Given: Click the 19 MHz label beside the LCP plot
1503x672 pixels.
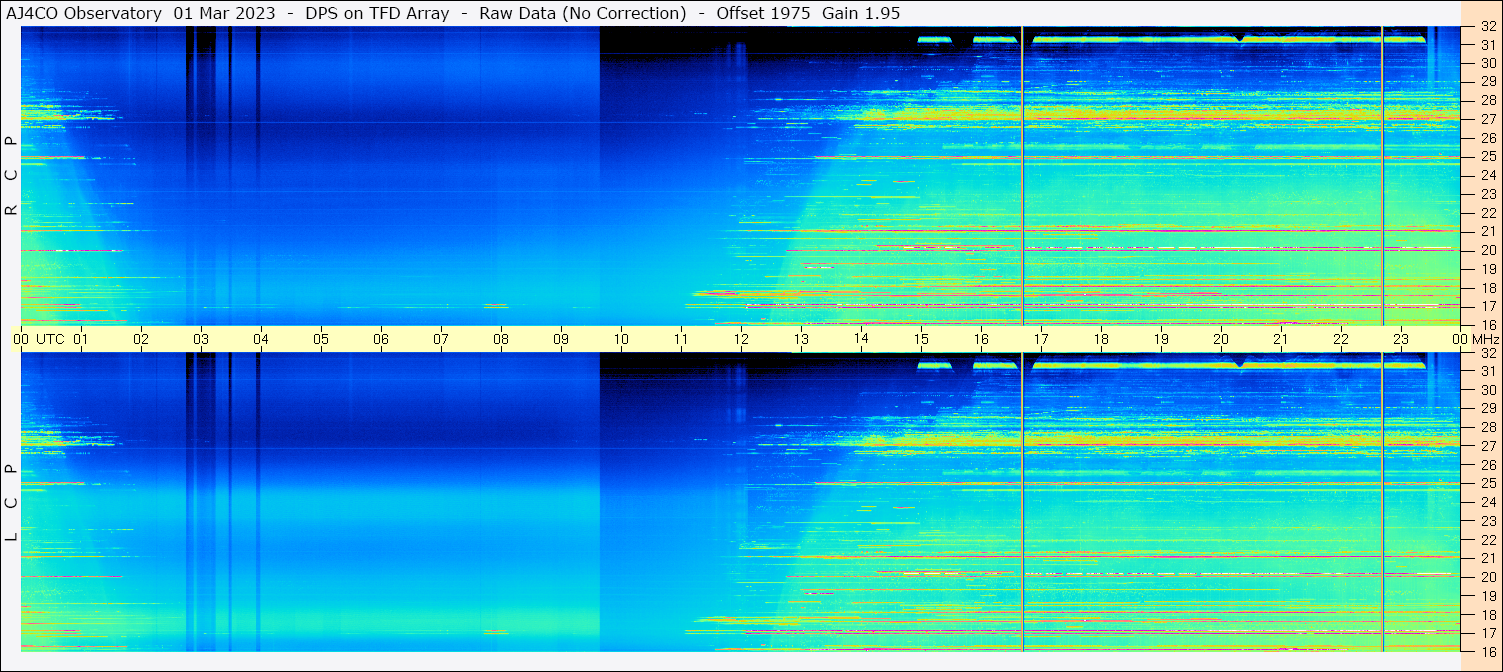Looking at the screenshot, I should pos(1488,595).
